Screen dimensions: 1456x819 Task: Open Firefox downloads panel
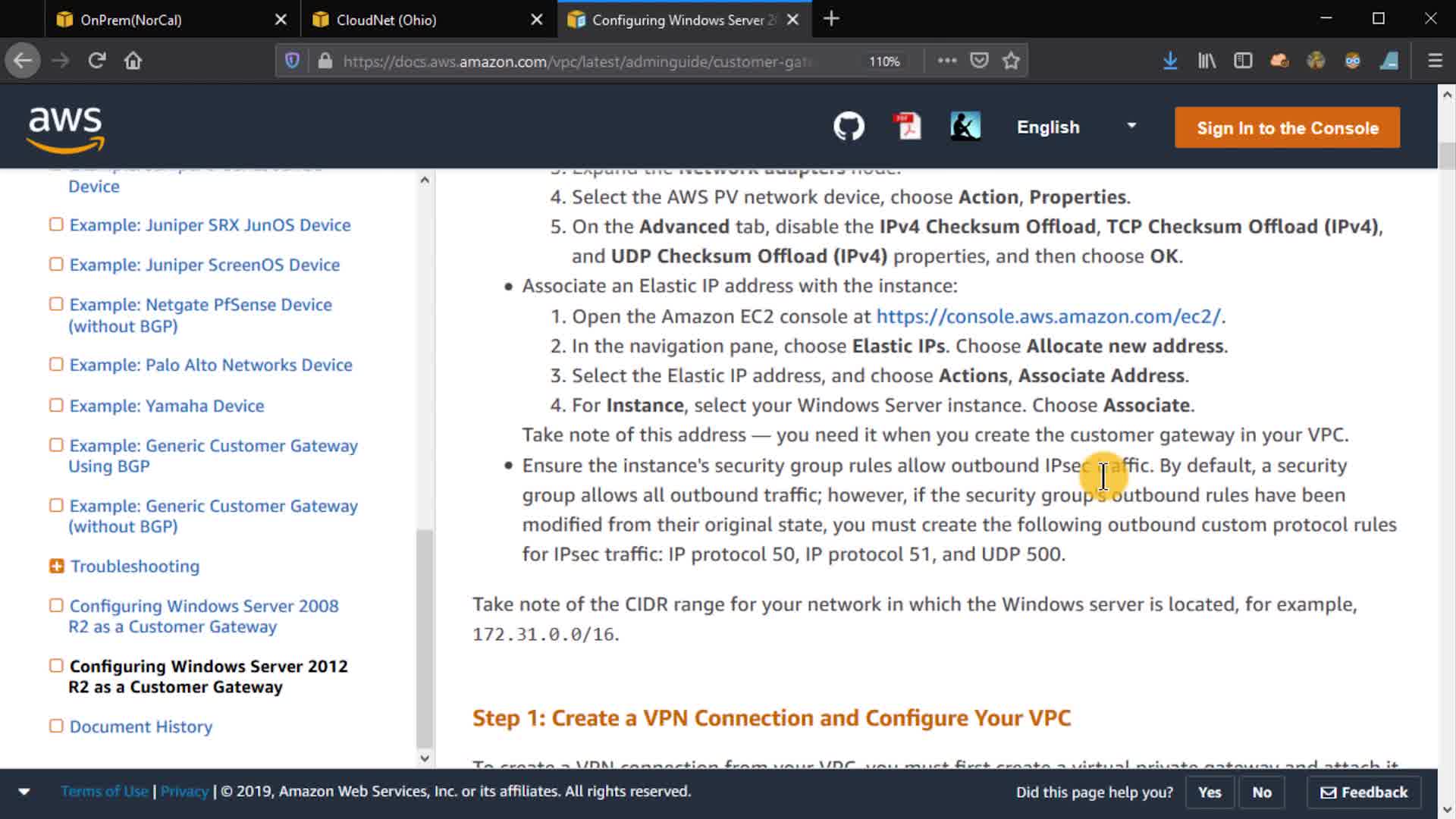[x=1169, y=61]
